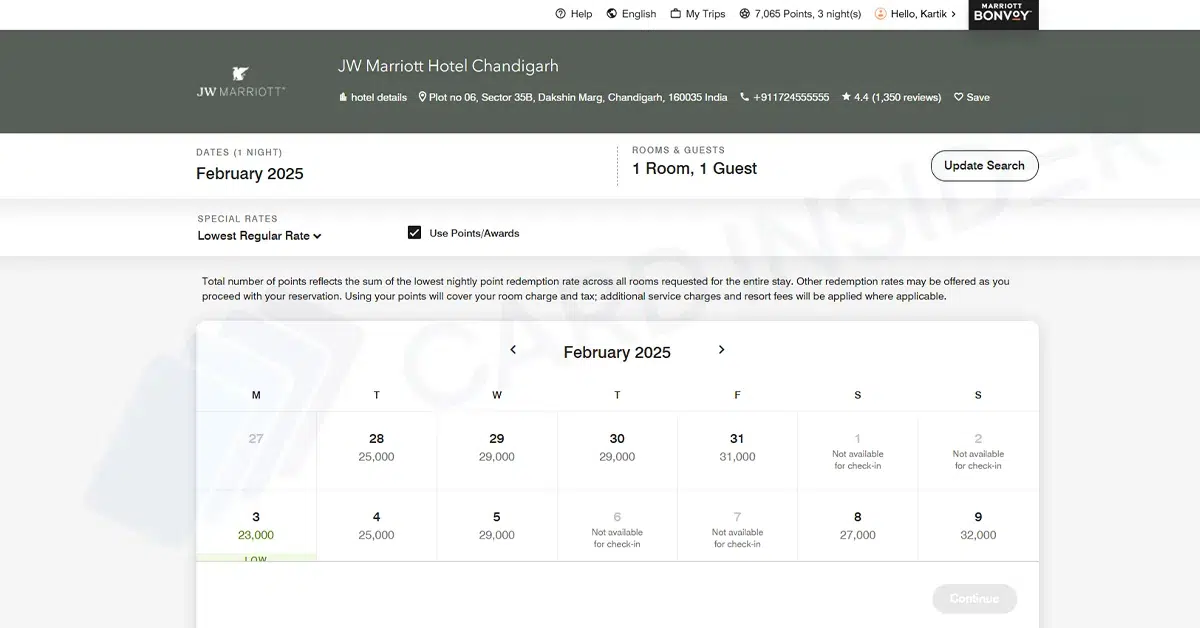
Task: Uncheck Use Points/Awards checkbox
Action: 414,233
